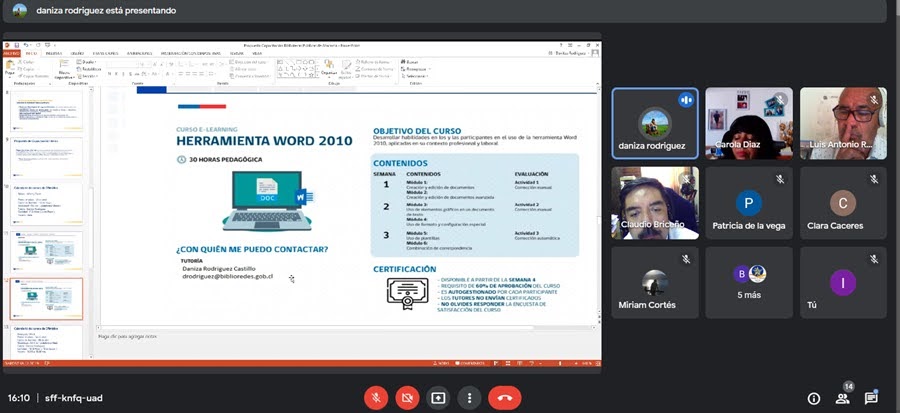900x413 pixels.
Task: Click the present screen button
Action: tap(438, 397)
